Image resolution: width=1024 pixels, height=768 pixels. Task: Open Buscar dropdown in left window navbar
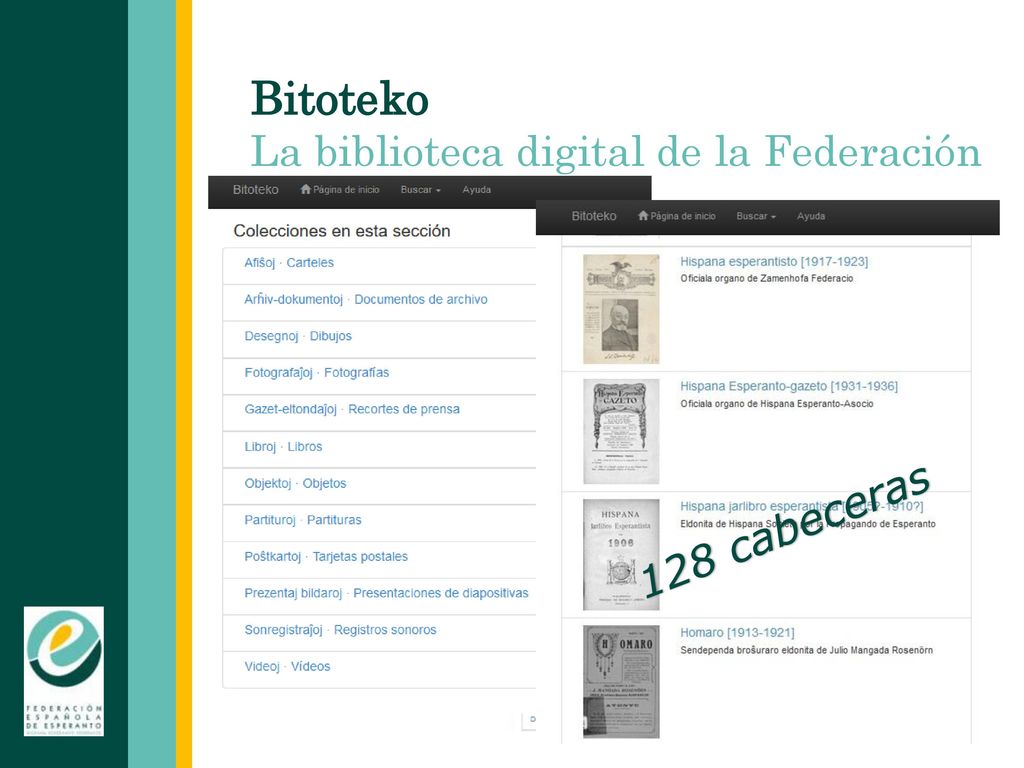421,189
